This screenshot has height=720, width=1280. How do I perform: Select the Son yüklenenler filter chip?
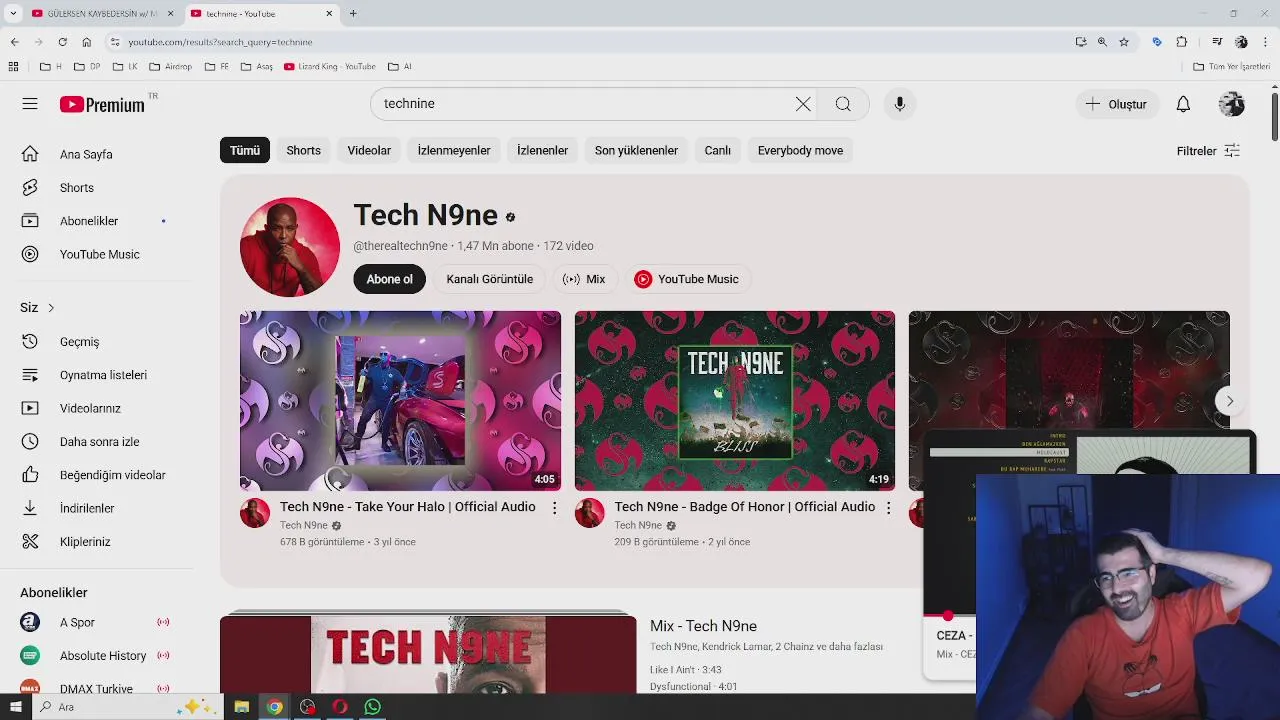636,150
